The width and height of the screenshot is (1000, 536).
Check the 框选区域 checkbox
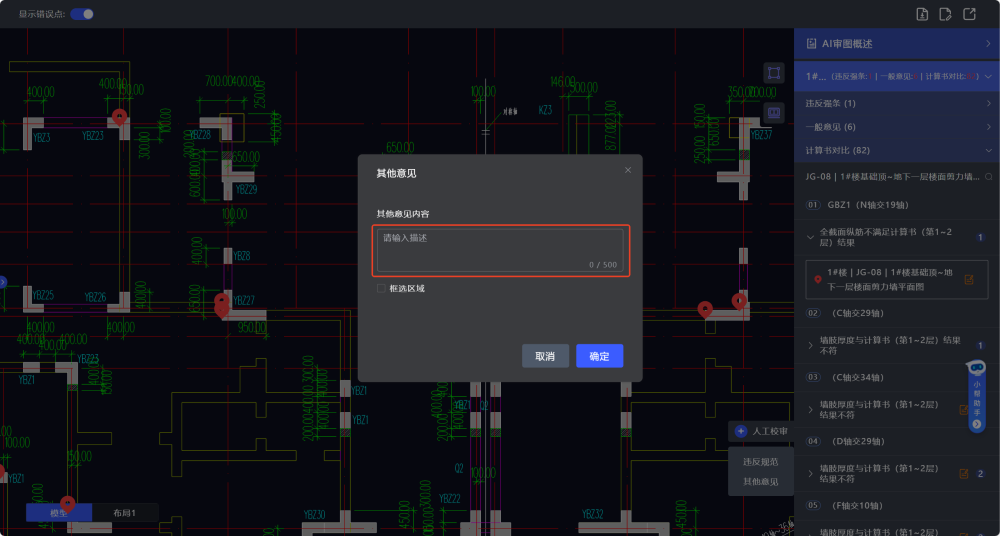[381, 288]
